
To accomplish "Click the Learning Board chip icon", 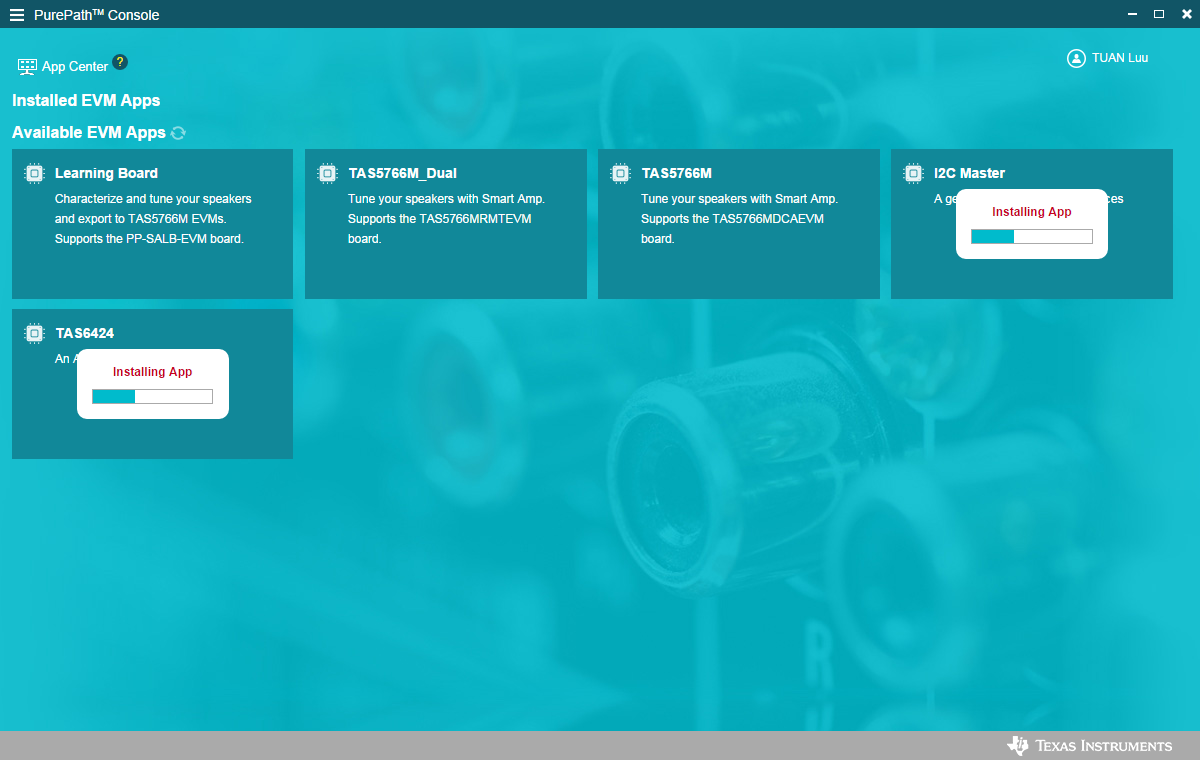I will pos(34,173).
